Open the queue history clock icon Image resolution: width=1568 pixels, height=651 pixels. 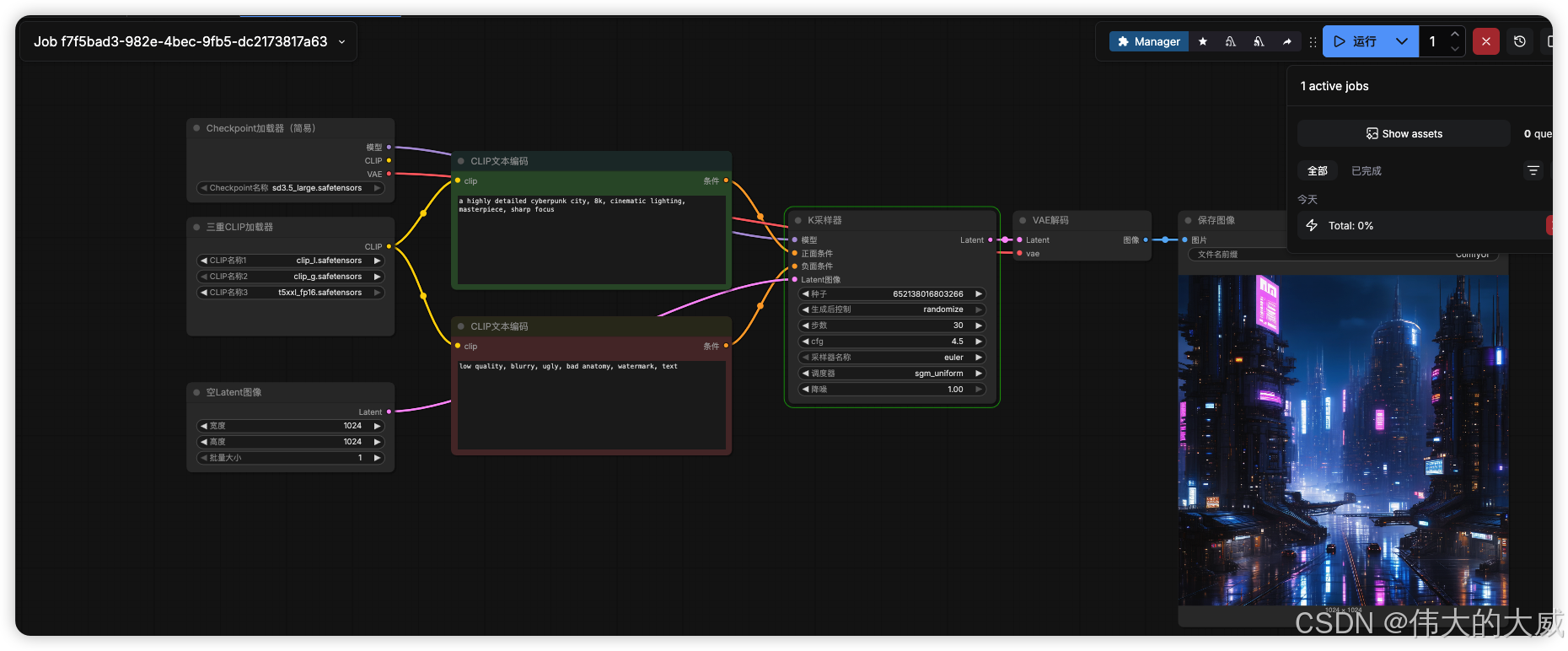1520,41
